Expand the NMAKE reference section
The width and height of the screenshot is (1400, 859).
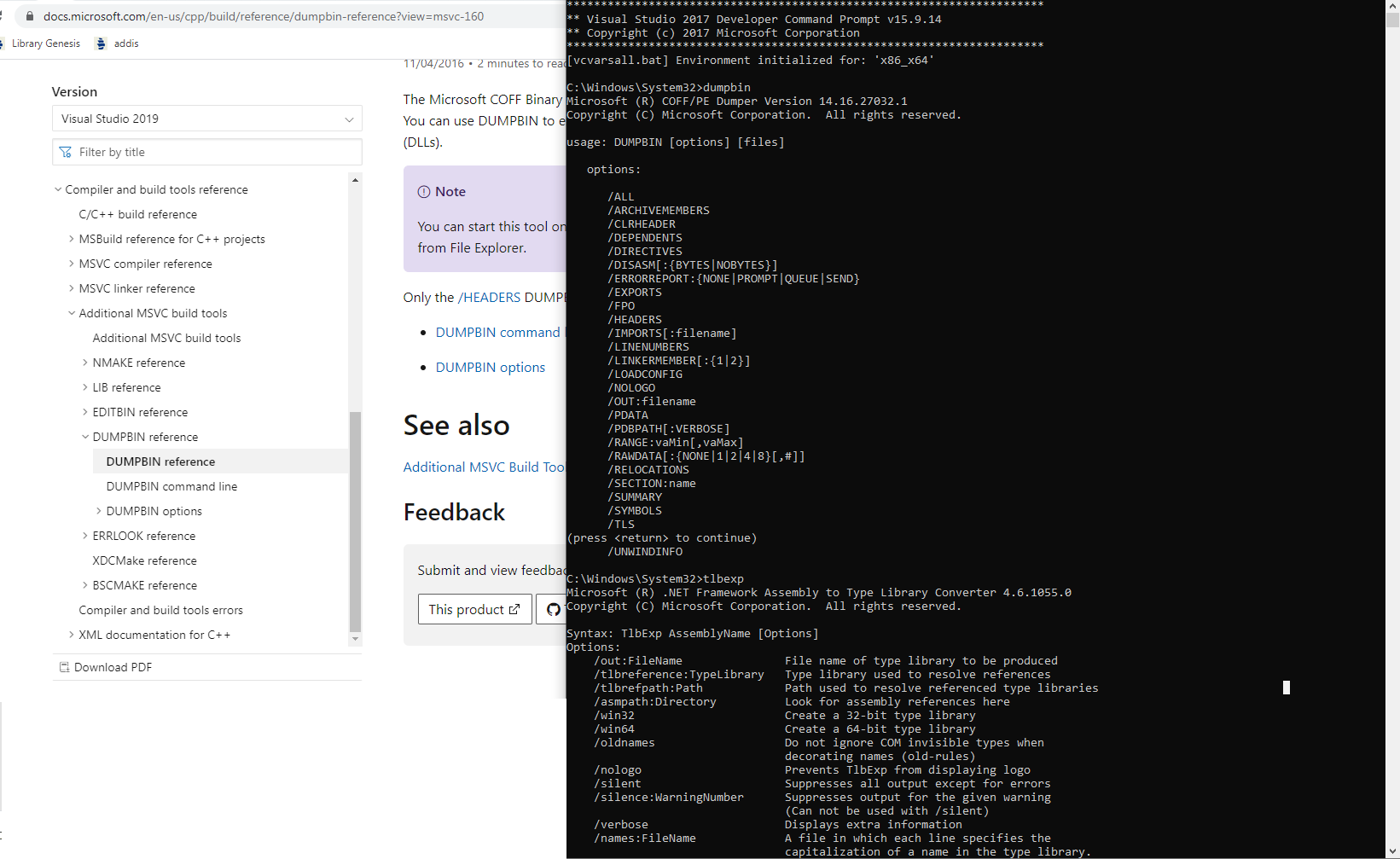85,363
